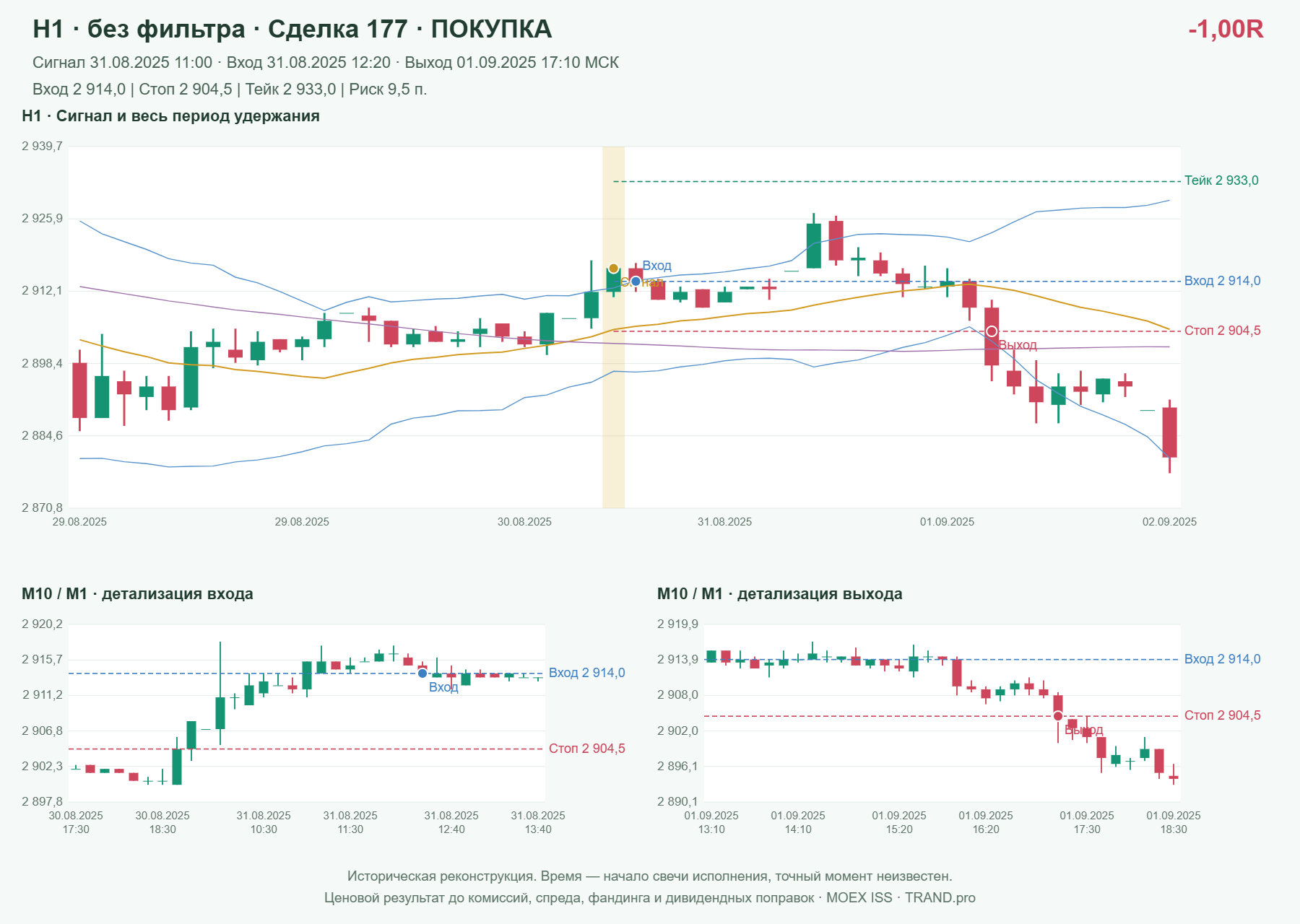
Task: Click the red exit marker on the main chart
Action: pyautogui.click(x=992, y=331)
